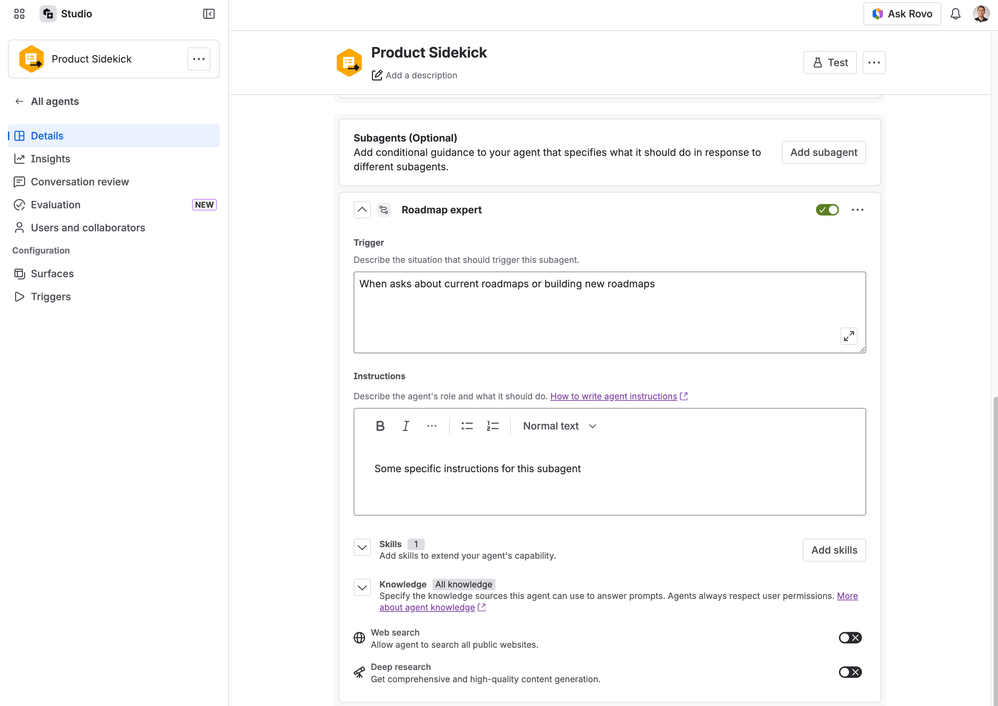Go back to All agents
This screenshot has height=706, width=998.
click(x=55, y=101)
